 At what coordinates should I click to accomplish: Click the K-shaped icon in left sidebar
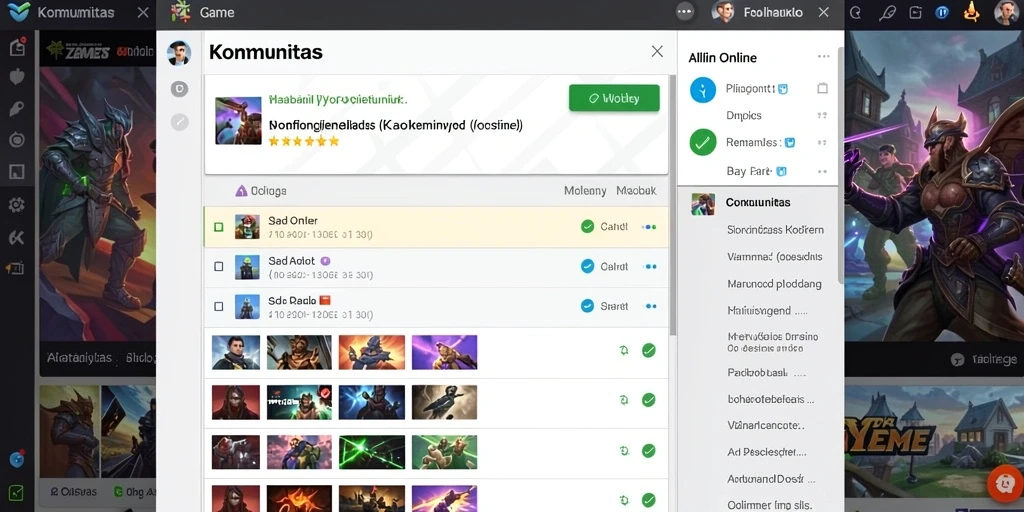pyautogui.click(x=16, y=237)
